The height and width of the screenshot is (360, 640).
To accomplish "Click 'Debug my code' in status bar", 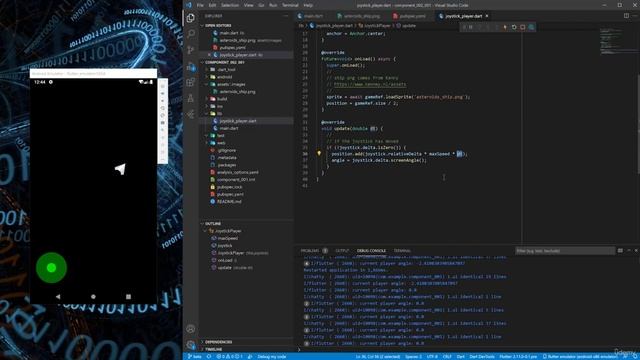I will (271, 356).
